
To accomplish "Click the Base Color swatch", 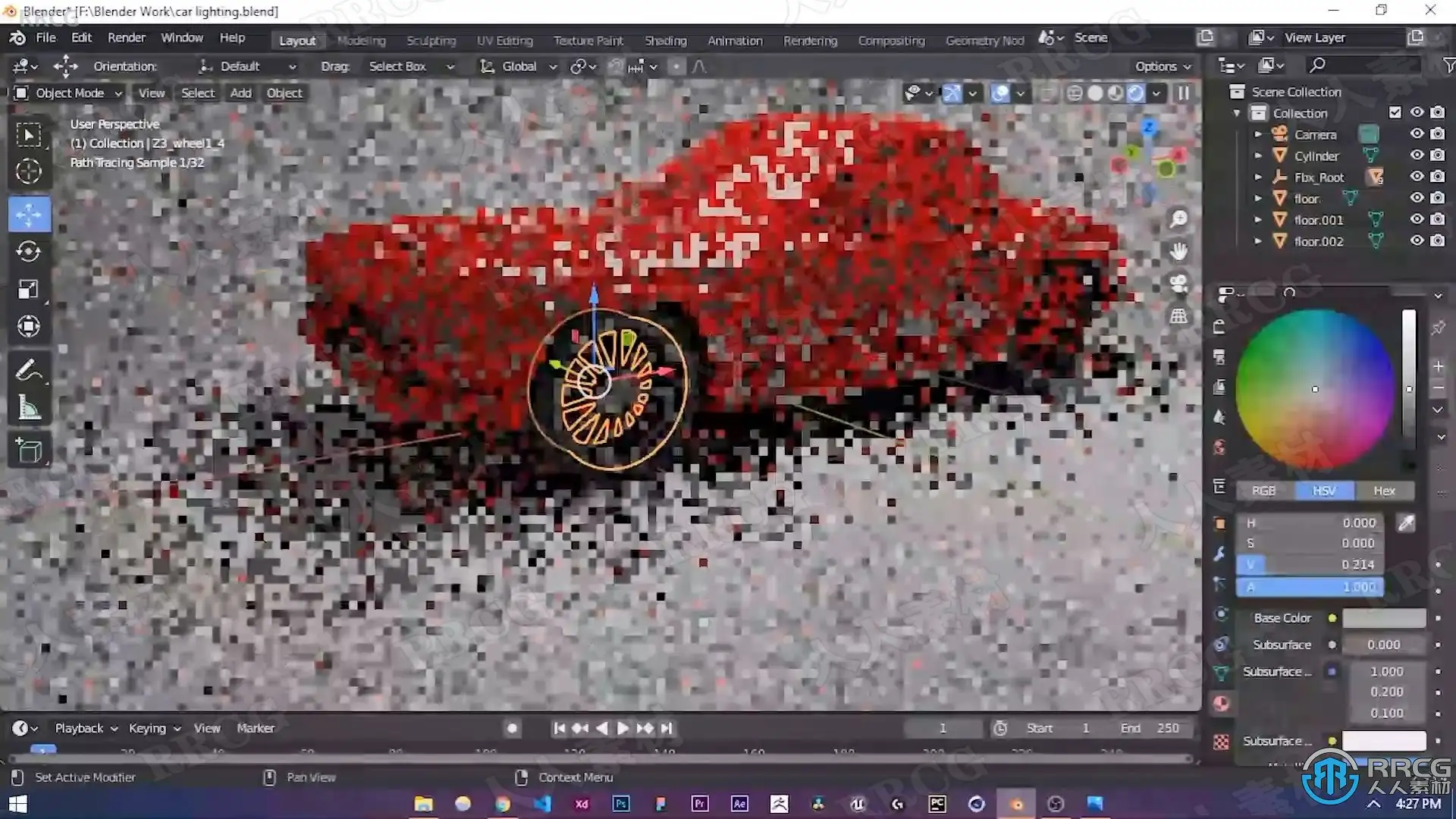I will [x=1384, y=618].
